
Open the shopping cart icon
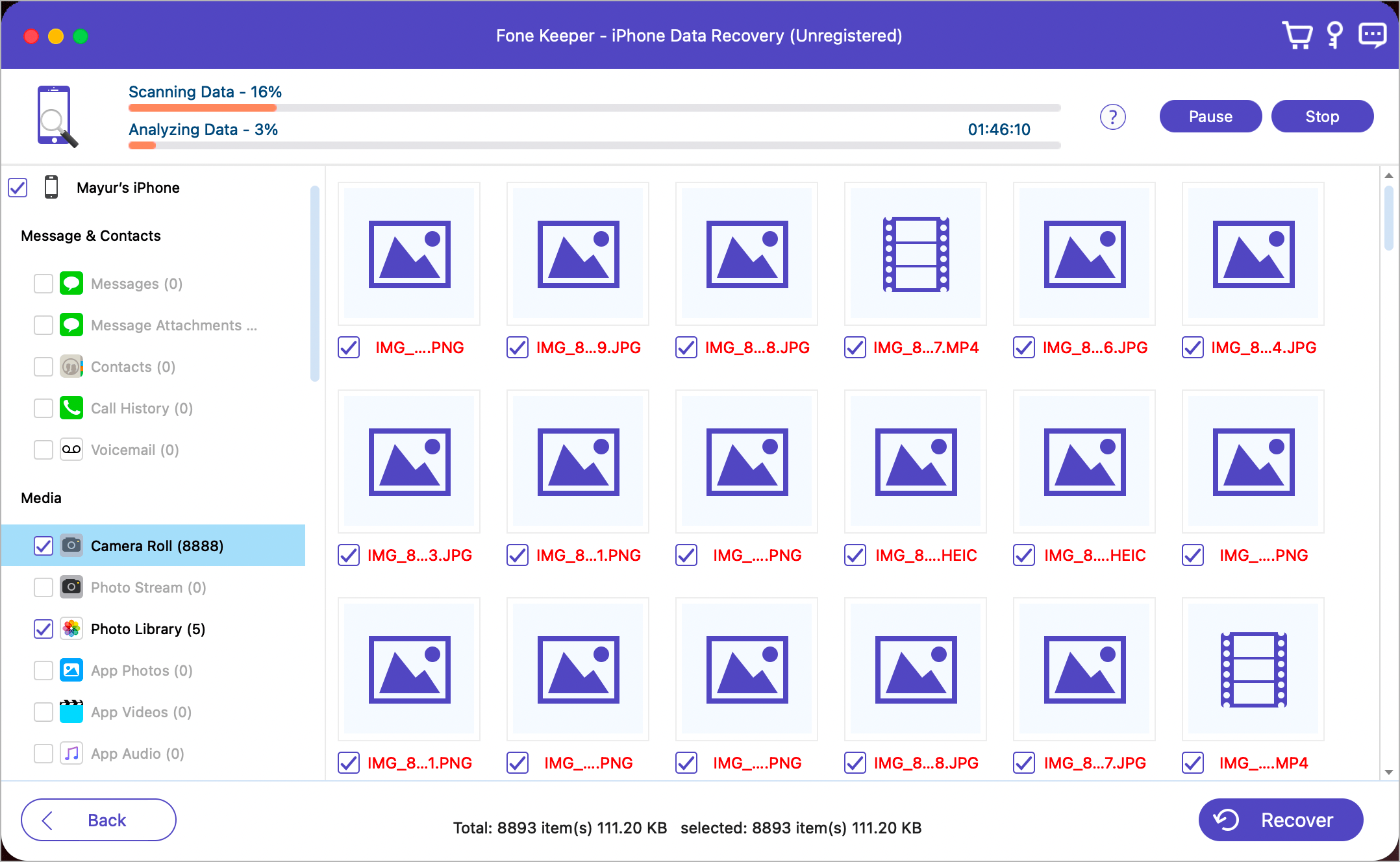click(1297, 35)
